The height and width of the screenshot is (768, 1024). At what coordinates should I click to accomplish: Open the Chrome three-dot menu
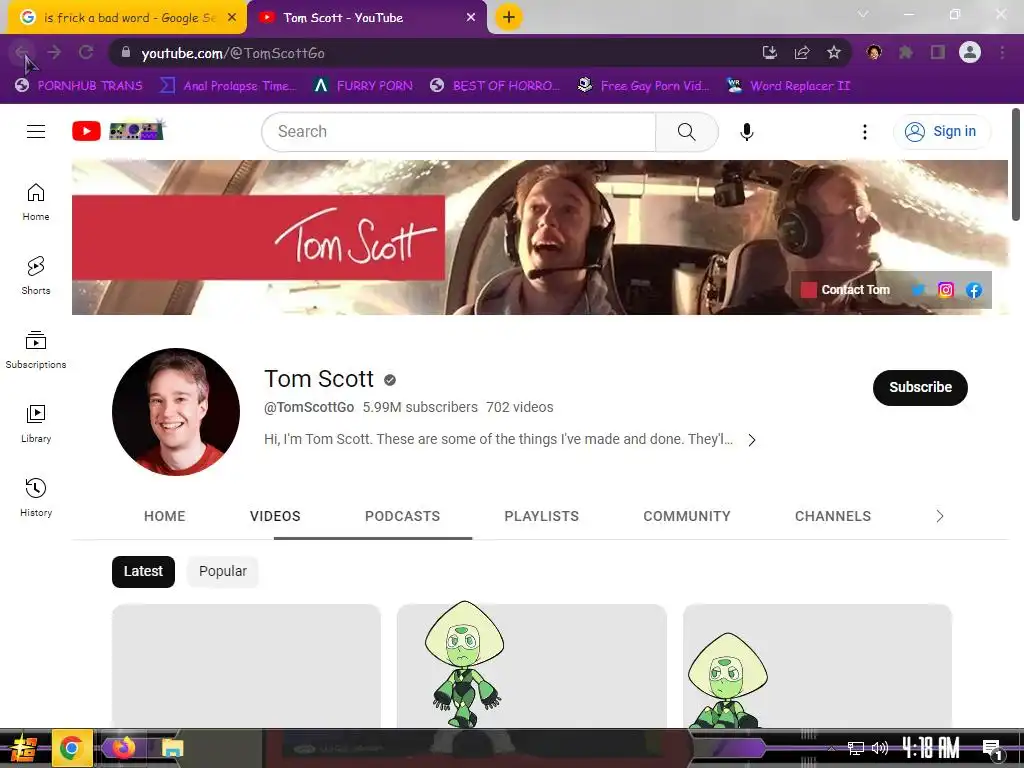click(1002, 52)
